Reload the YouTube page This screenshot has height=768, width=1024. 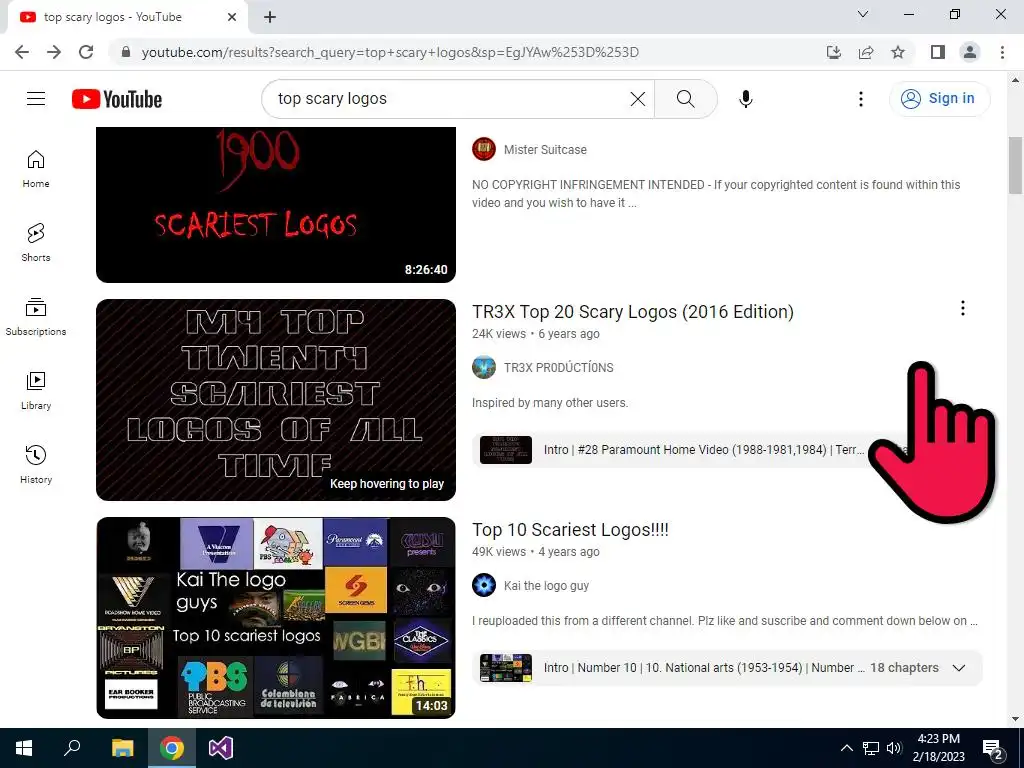coord(86,52)
